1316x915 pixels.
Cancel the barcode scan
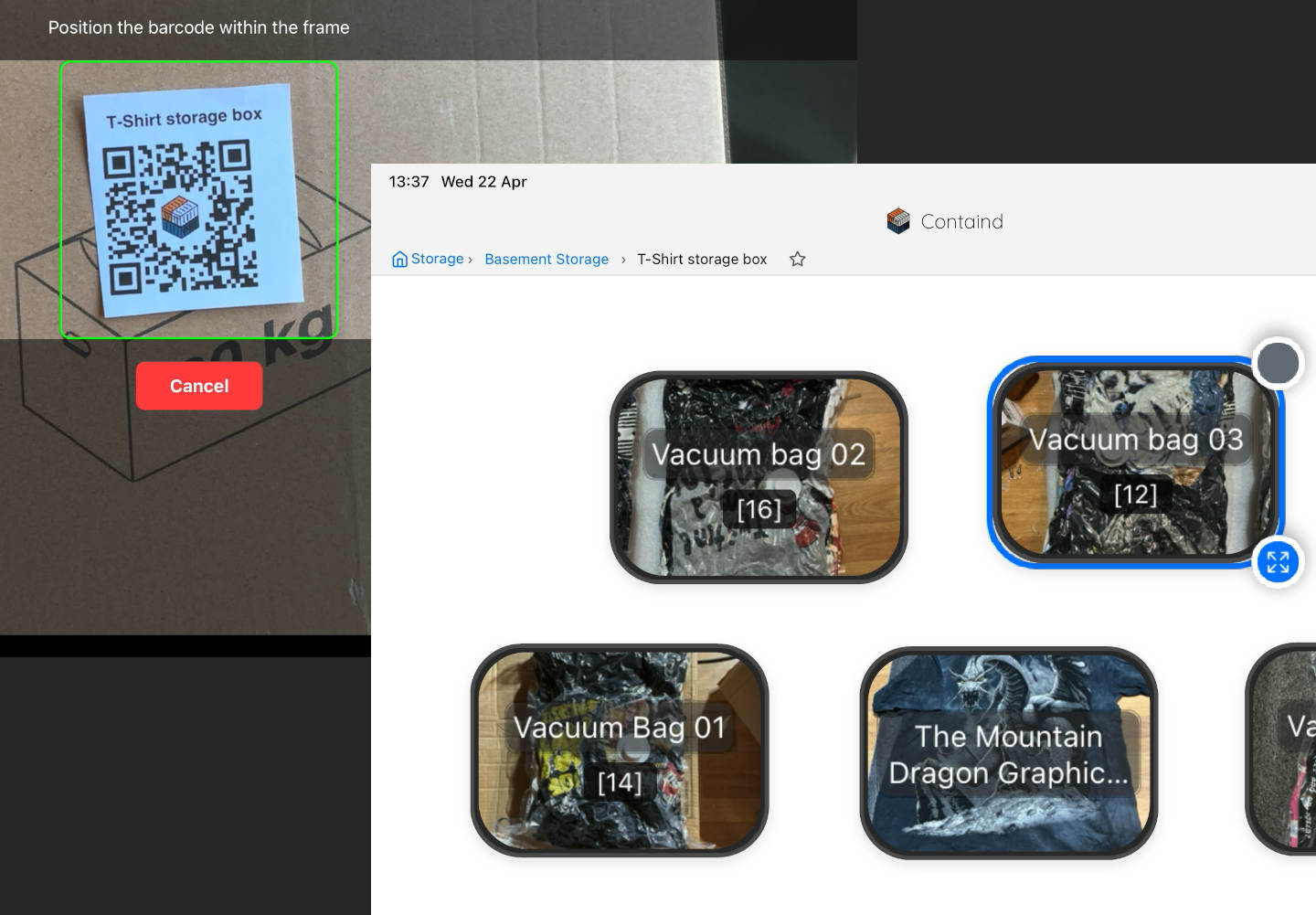click(x=199, y=386)
